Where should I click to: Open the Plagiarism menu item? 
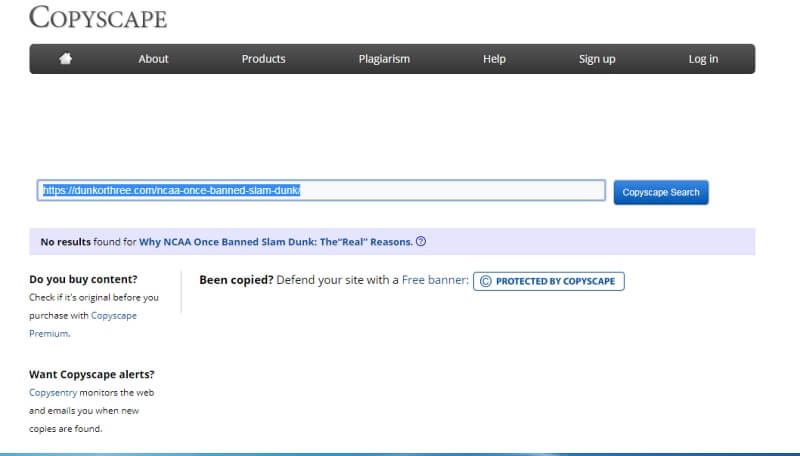pos(384,59)
